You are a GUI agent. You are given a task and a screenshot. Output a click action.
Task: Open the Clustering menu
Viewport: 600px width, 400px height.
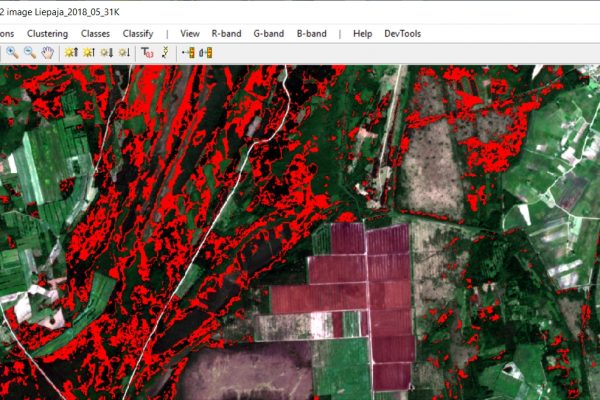tap(47, 33)
